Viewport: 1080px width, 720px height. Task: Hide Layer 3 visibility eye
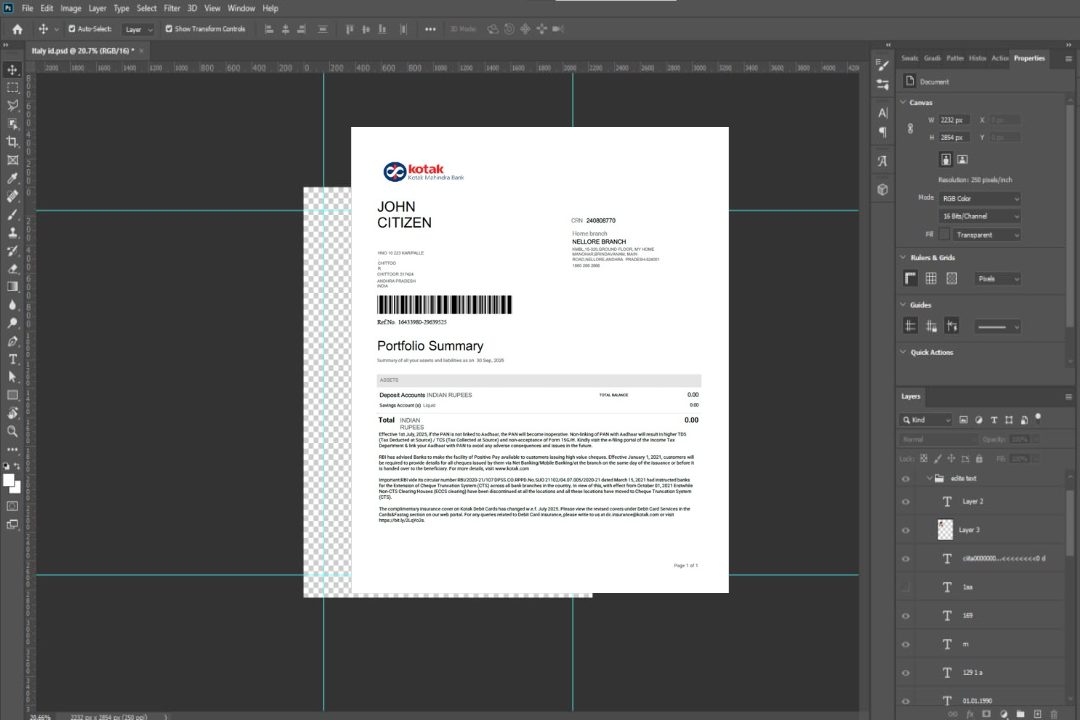click(x=906, y=531)
